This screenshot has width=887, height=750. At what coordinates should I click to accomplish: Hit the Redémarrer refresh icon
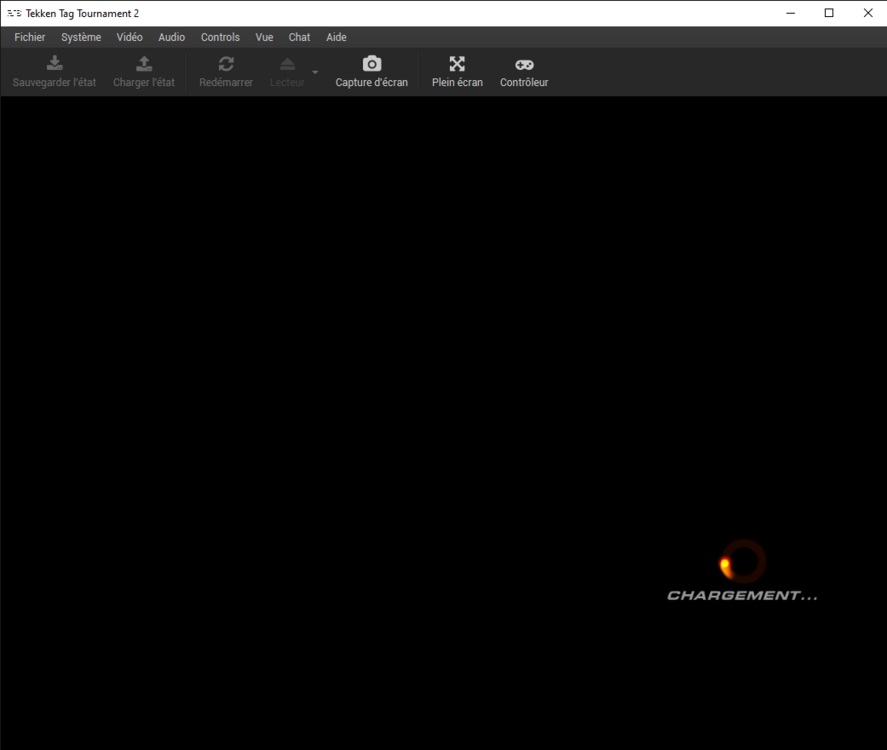click(226, 64)
